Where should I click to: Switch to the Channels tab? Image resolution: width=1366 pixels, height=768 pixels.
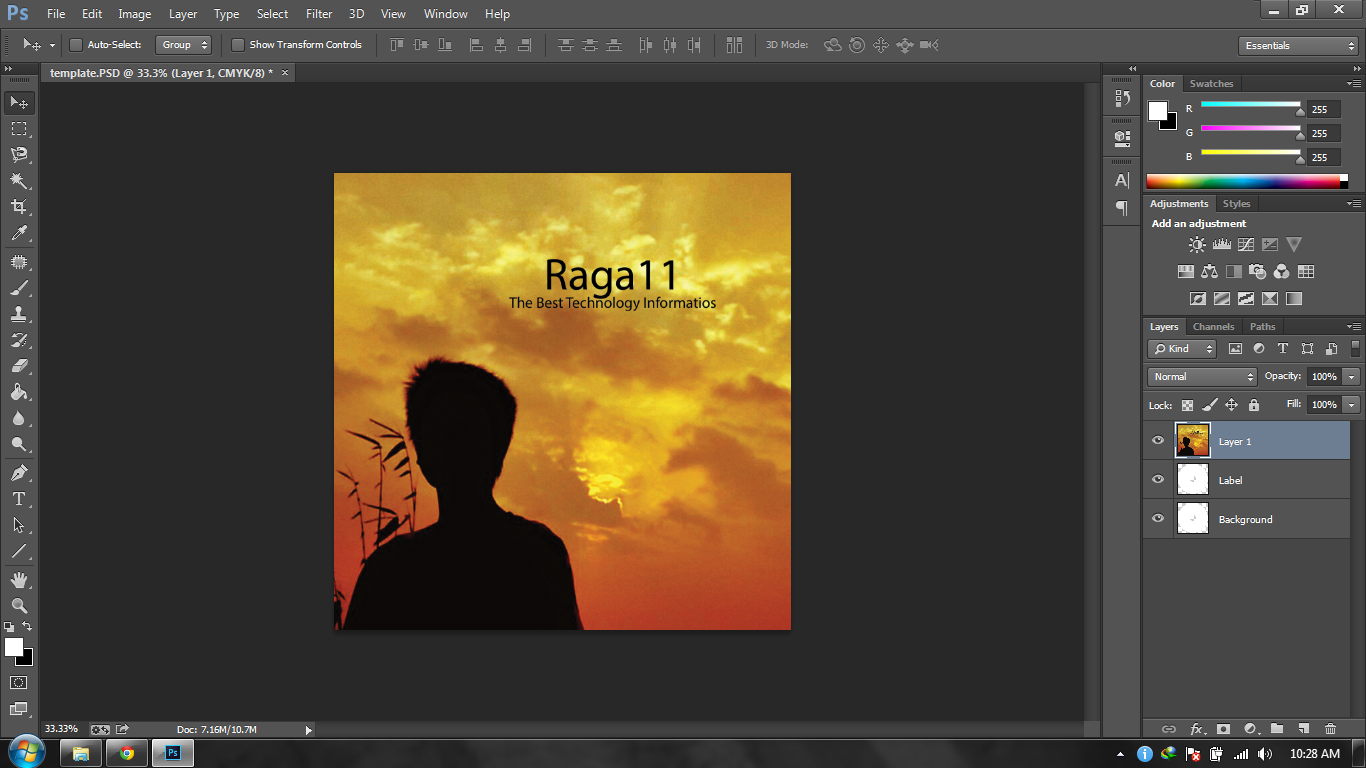click(1213, 326)
